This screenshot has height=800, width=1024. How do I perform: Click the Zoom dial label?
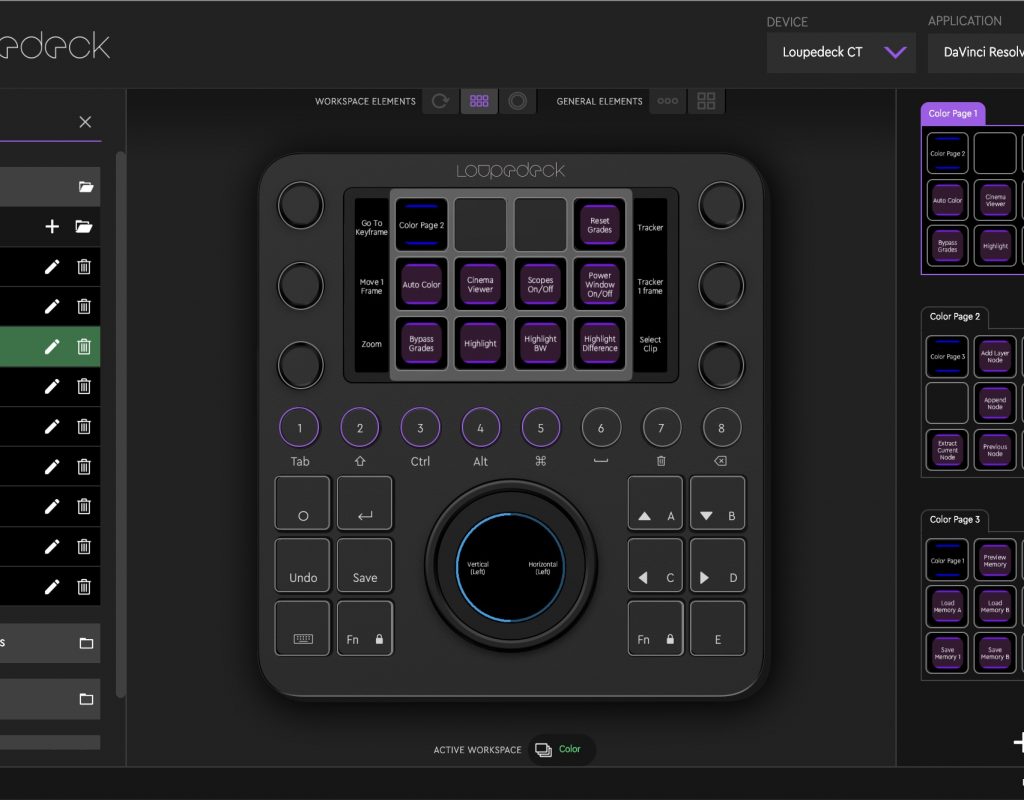tap(372, 344)
